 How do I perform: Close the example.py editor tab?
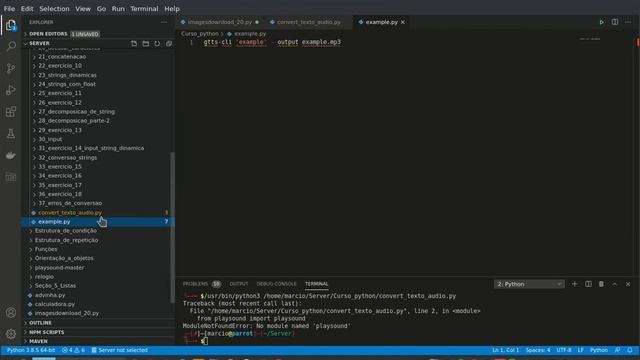point(403,22)
